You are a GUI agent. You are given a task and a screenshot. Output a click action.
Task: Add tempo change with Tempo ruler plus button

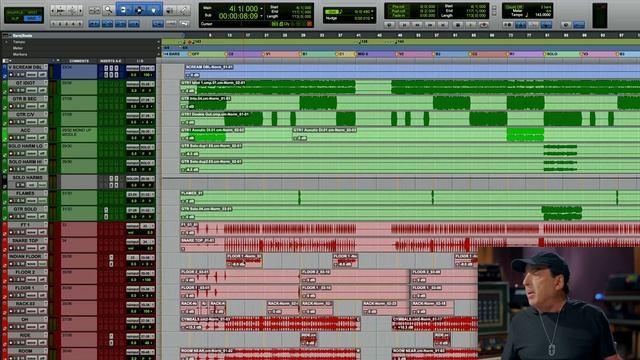[158, 42]
